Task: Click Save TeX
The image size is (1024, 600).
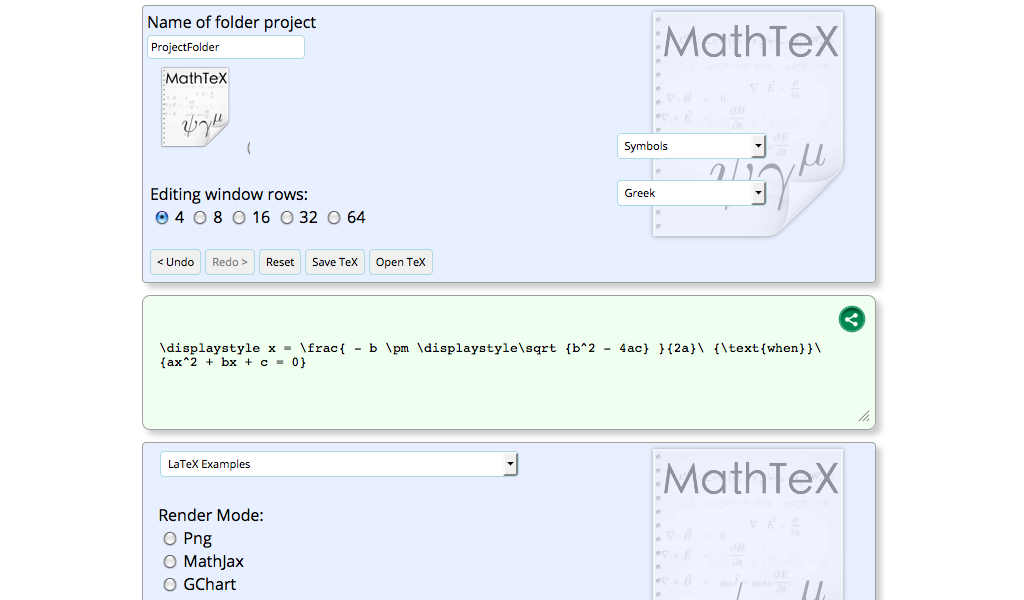Action: (x=334, y=261)
